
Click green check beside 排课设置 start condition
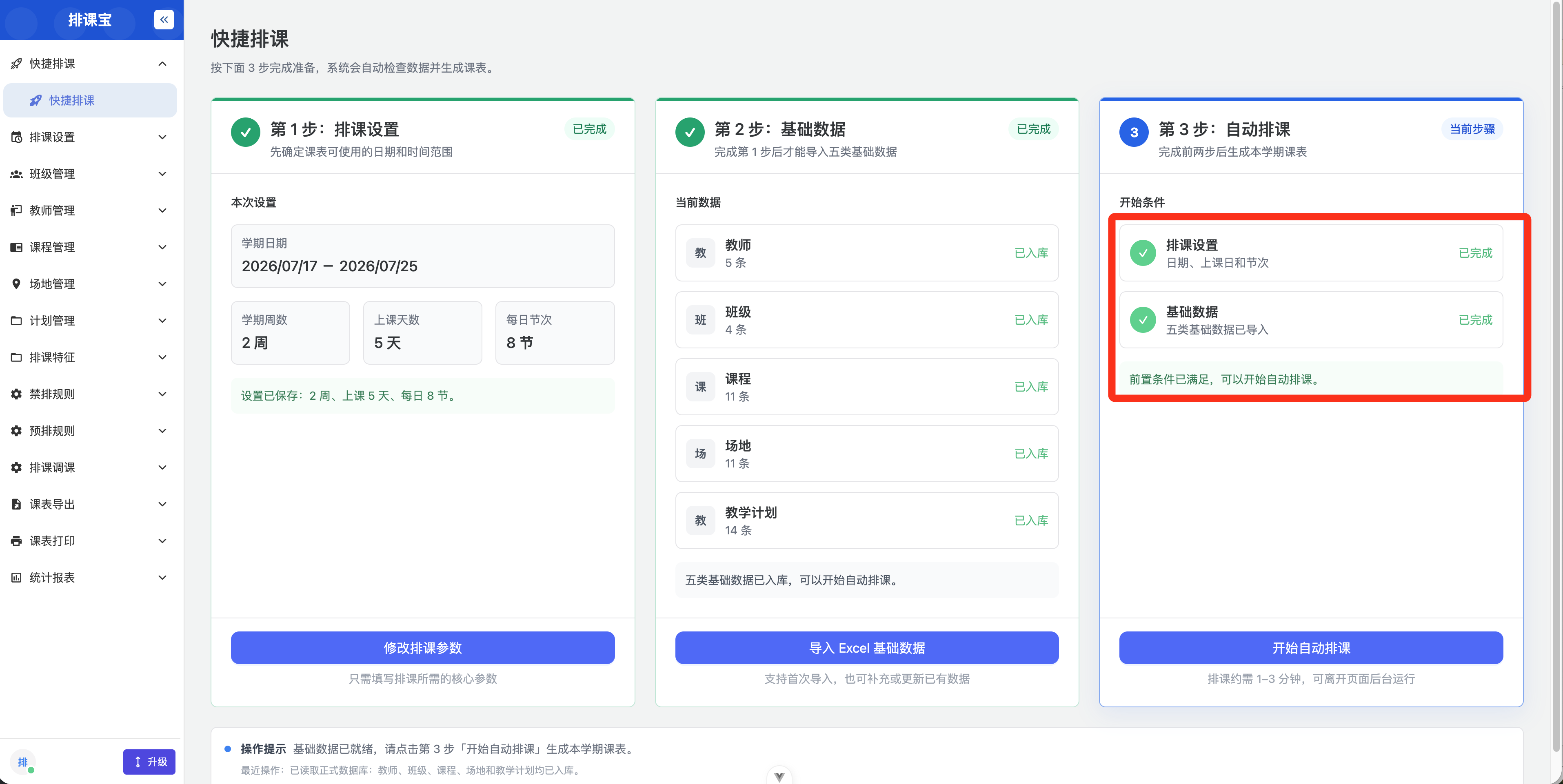tap(1143, 253)
